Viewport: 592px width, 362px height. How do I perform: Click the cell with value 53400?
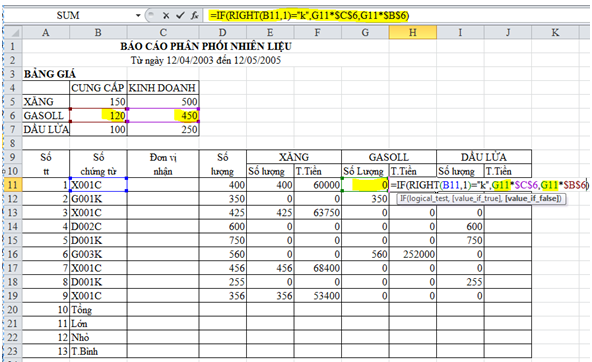click(318, 296)
